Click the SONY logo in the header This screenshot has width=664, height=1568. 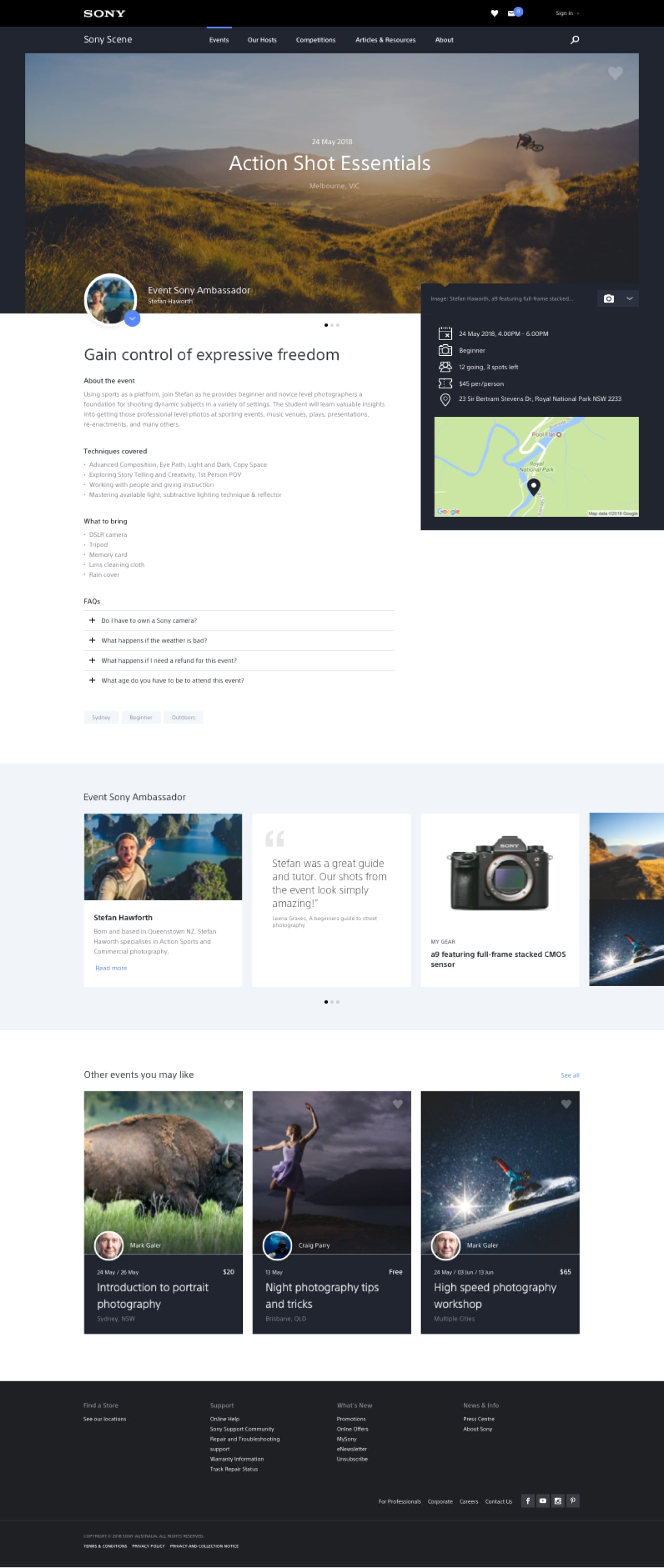point(104,13)
